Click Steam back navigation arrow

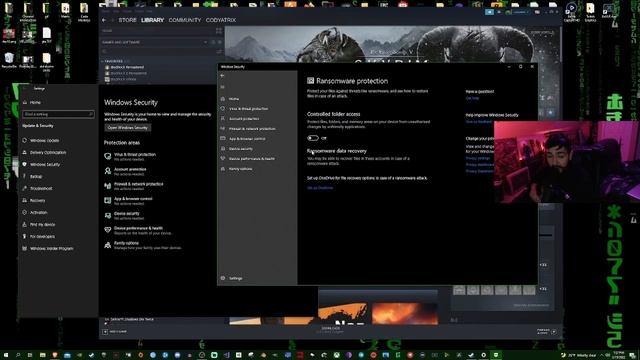coord(104,20)
